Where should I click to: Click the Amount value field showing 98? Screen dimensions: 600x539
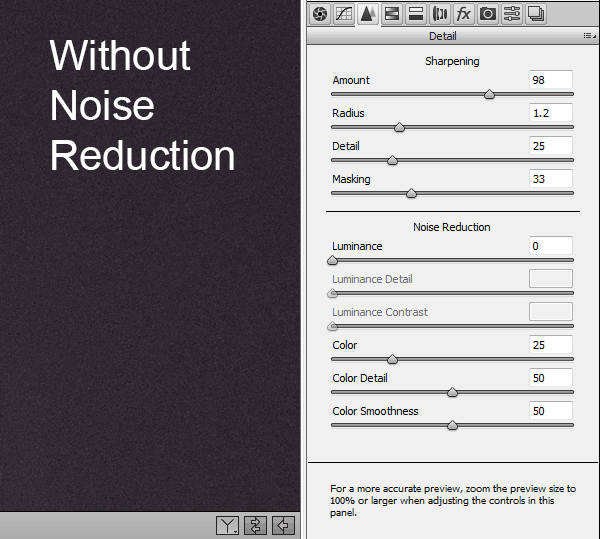point(551,80)
